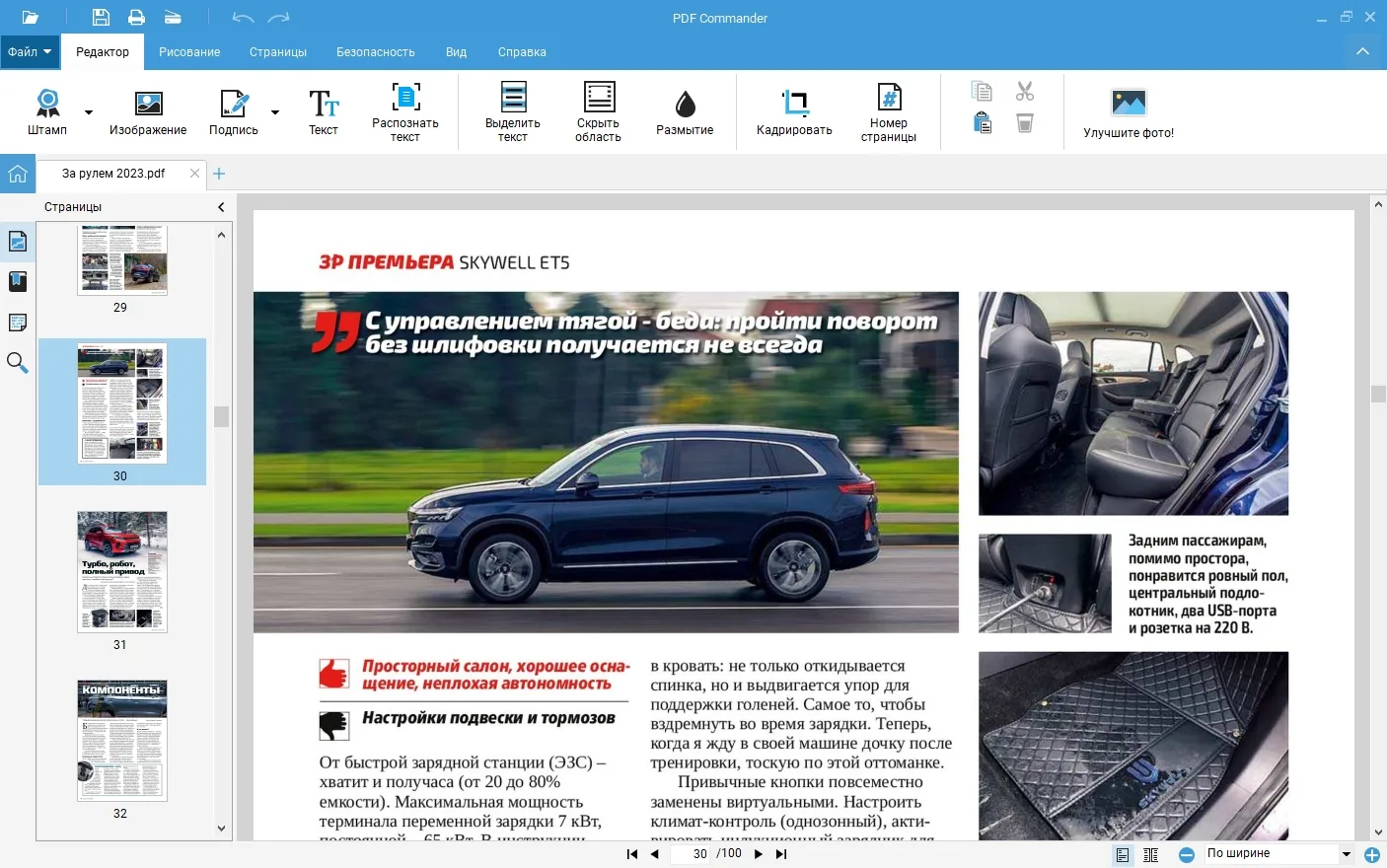The image size is (1387, 868).
Task: Open page 31 thumbnail
Action: click(122, 572)
